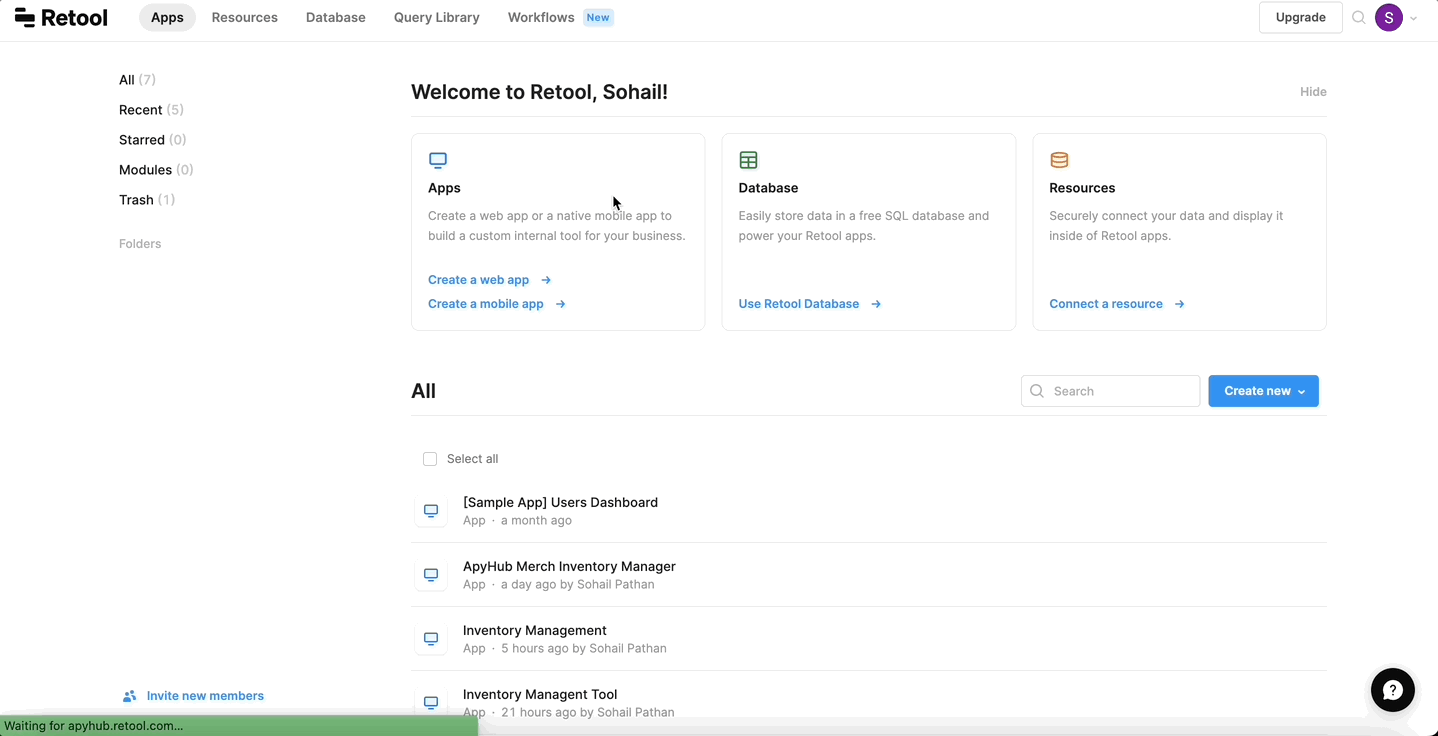The image size is (1438, 736).
Task: Hide the welcome section
Action: [x=1313, y=92]
